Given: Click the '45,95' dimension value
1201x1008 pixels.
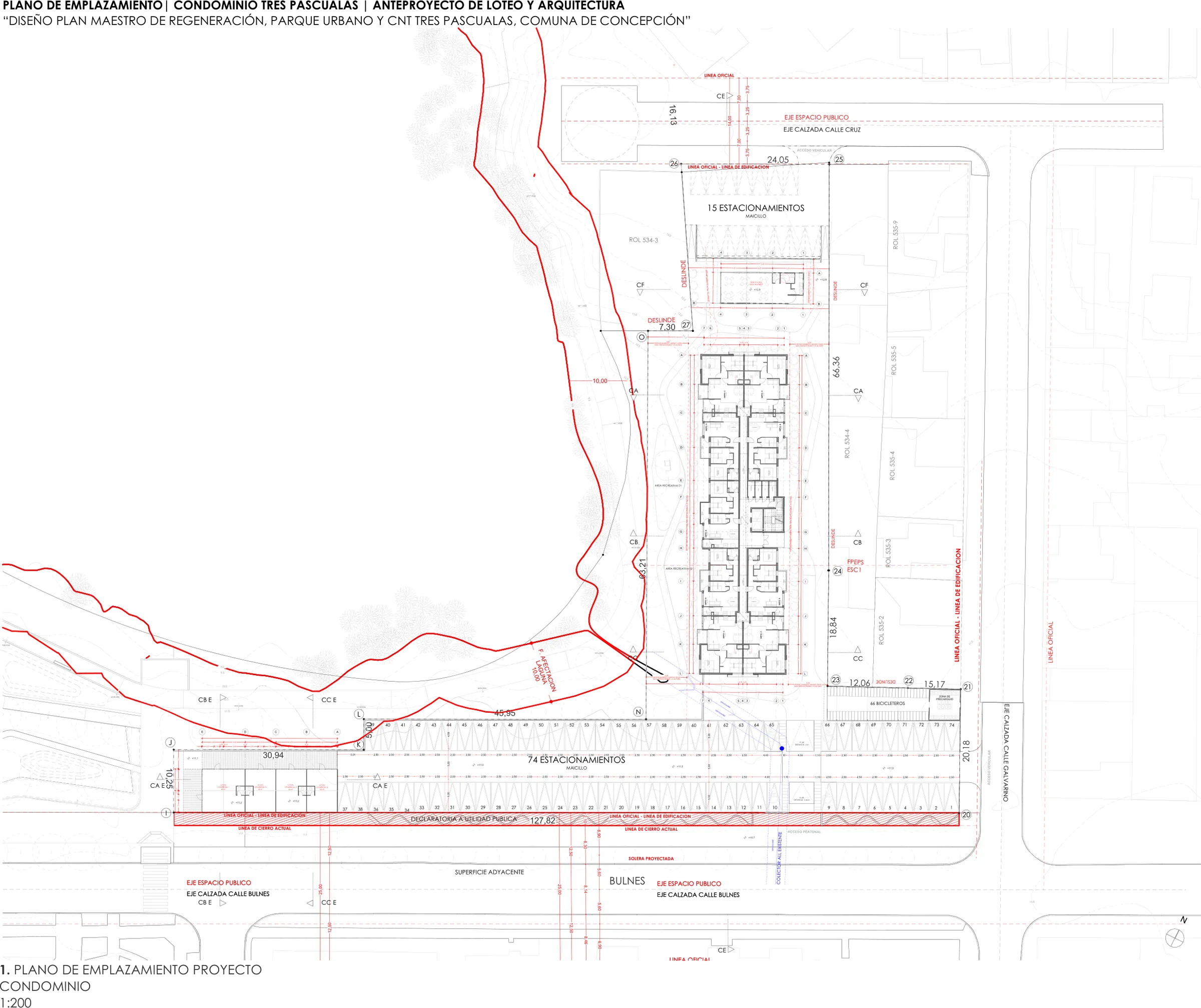Looking at the screenshot, I should (504, 713).
